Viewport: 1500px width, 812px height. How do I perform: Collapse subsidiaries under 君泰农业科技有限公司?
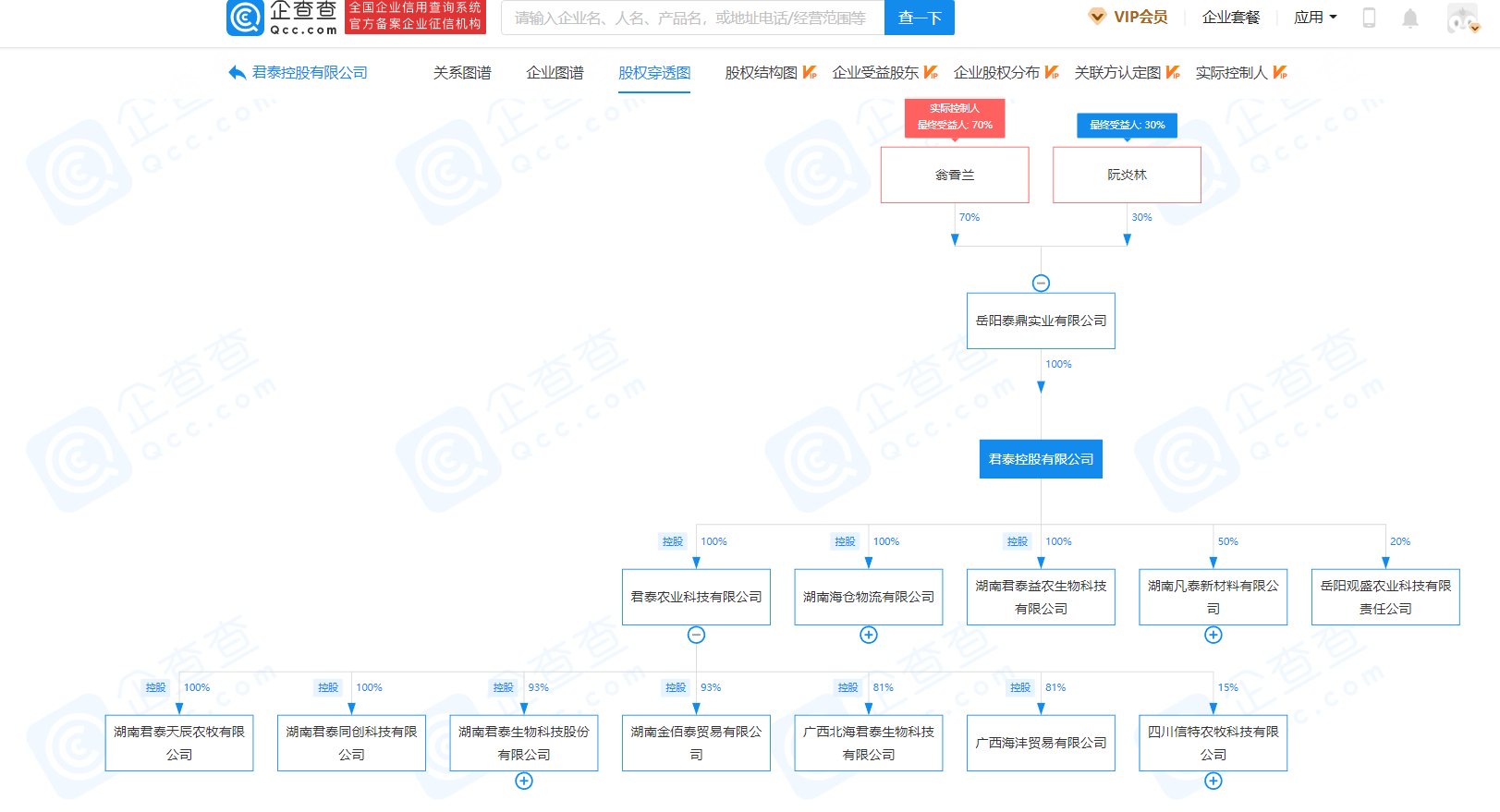(696, 635)
